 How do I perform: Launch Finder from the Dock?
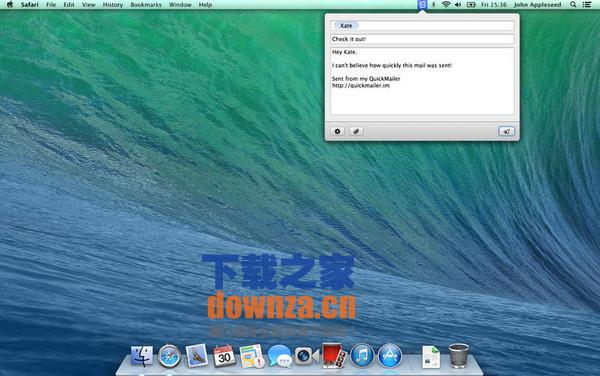pyautogui.click(x=142, y=356)
